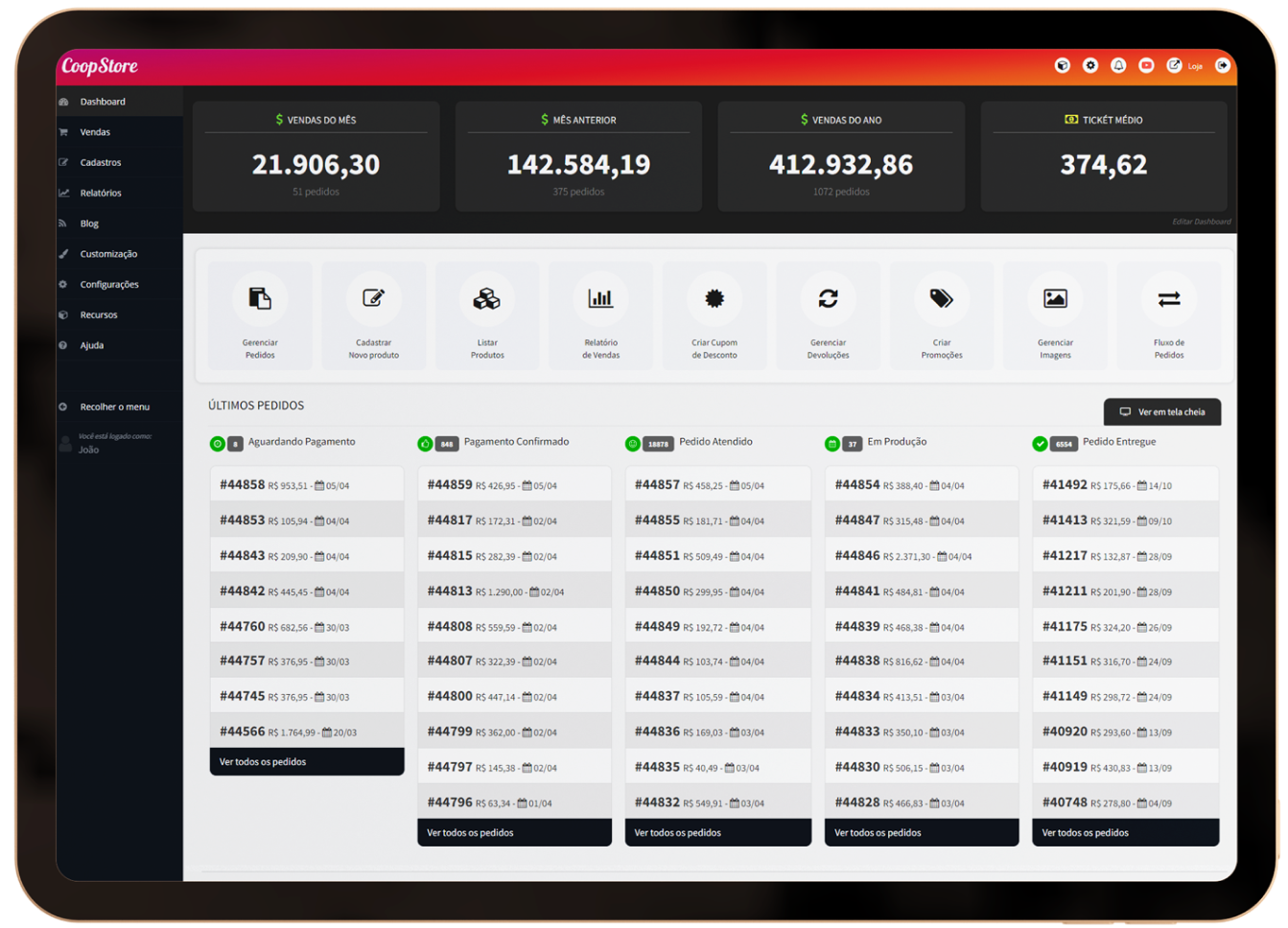Screen dimensions: 1288x928
Task: Open order #44796
Action: (514, 802)
